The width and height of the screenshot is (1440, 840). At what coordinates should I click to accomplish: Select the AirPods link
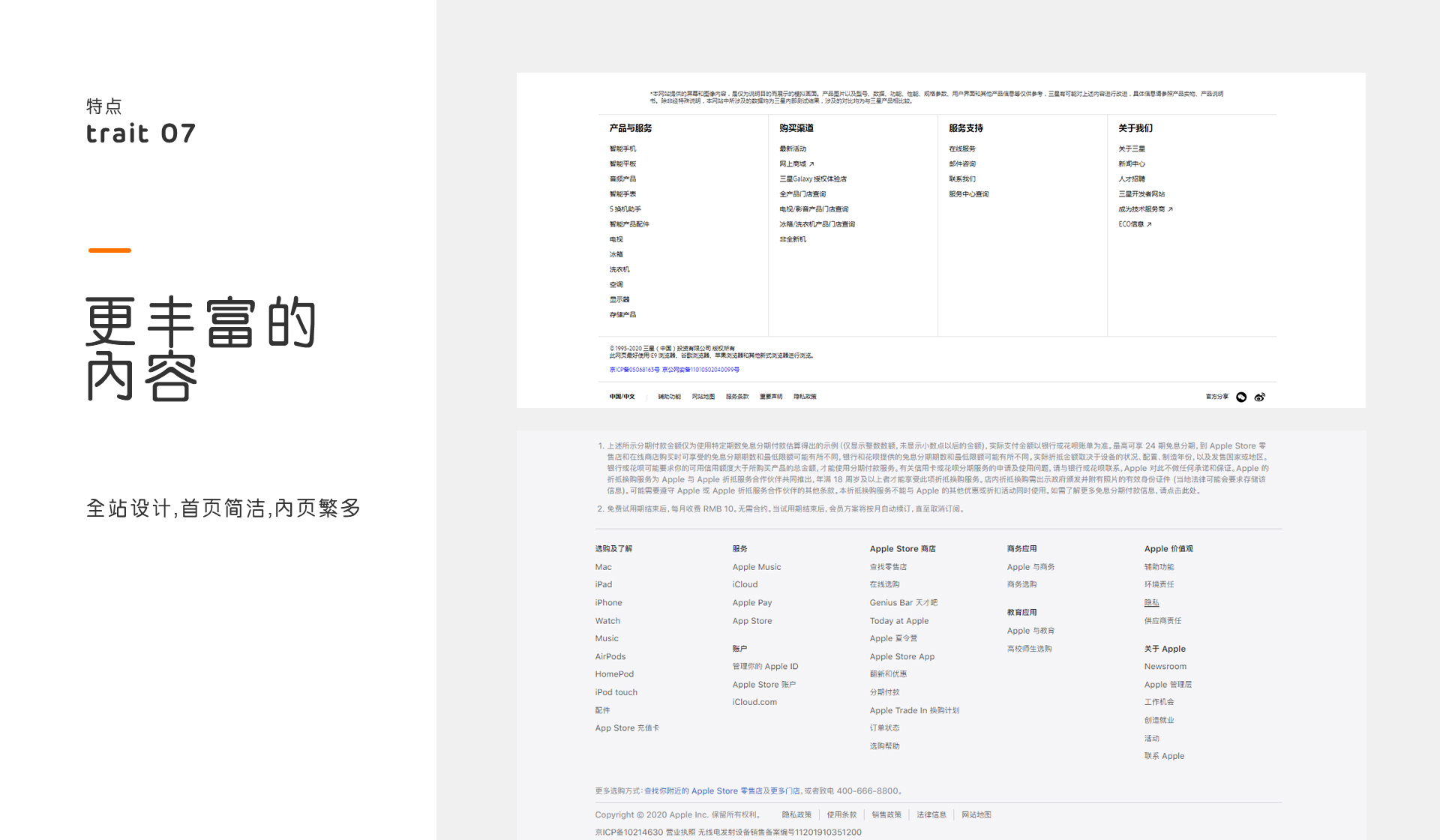pos(610,656)
